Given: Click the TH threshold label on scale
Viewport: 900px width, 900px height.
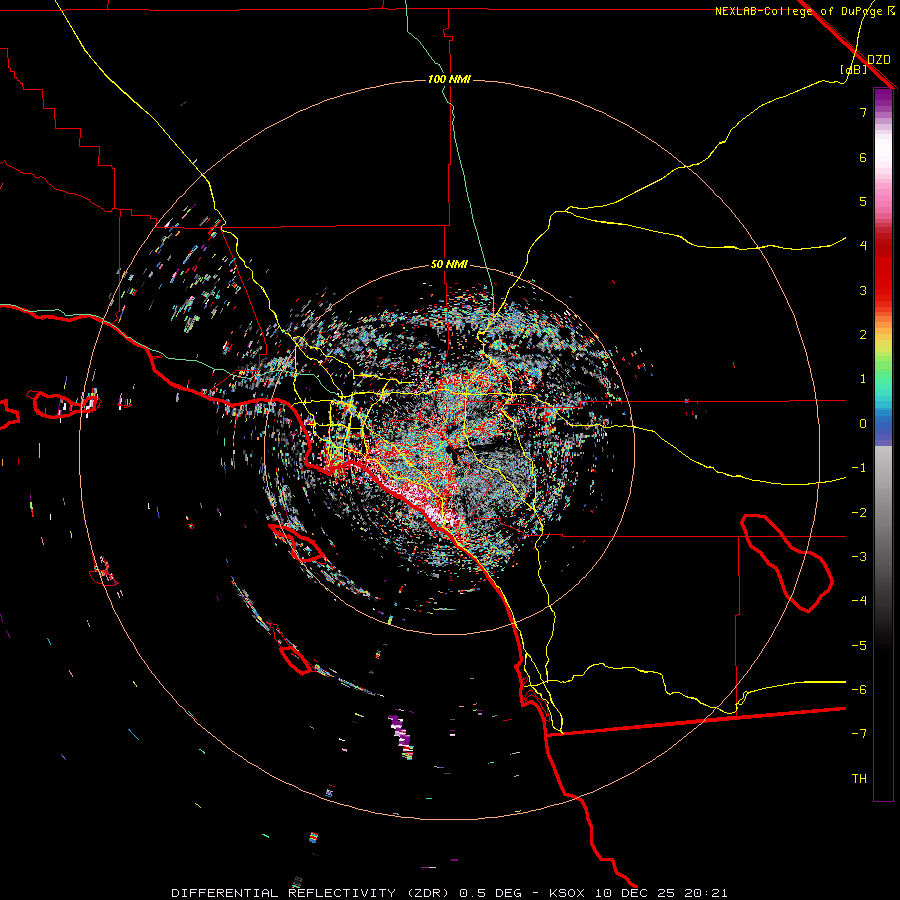Looking at the screenshot, I should click(x=859, y=779).
